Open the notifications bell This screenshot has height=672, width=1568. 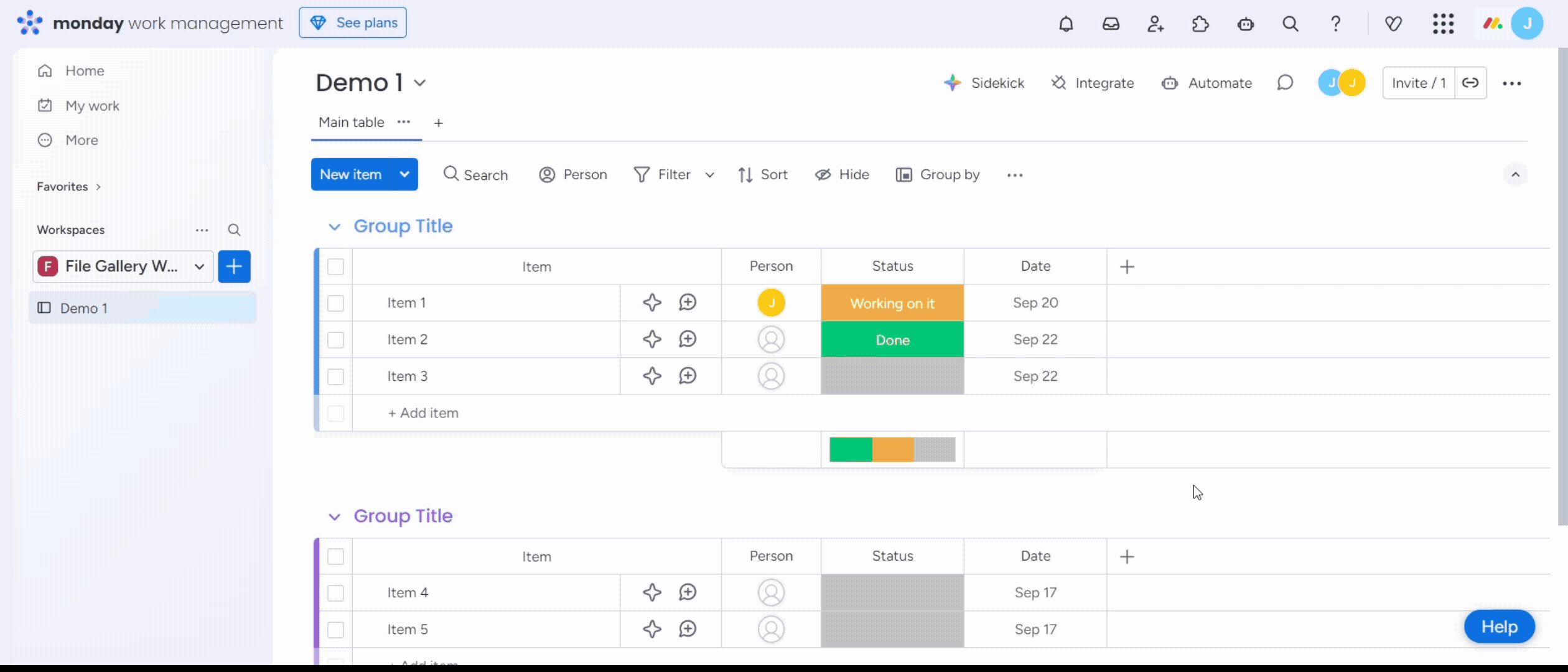pos(1066,24)
